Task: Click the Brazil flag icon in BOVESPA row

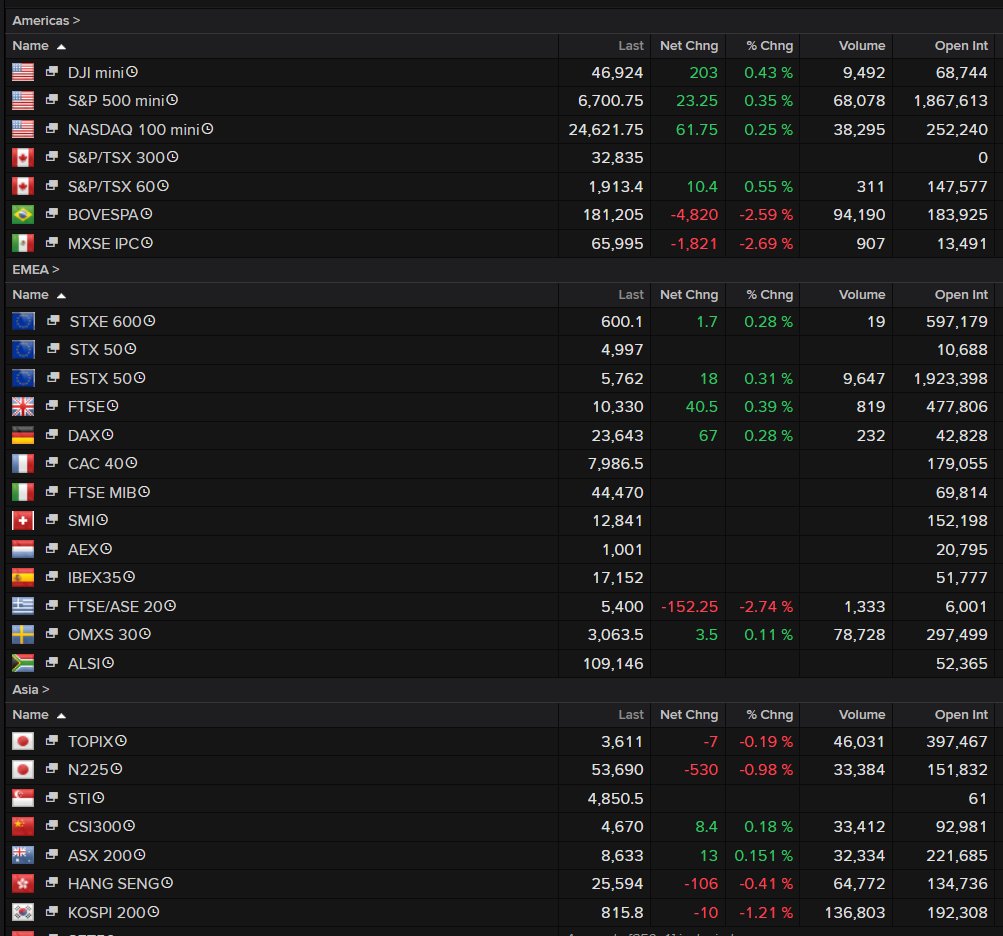Action: [23, 214]
